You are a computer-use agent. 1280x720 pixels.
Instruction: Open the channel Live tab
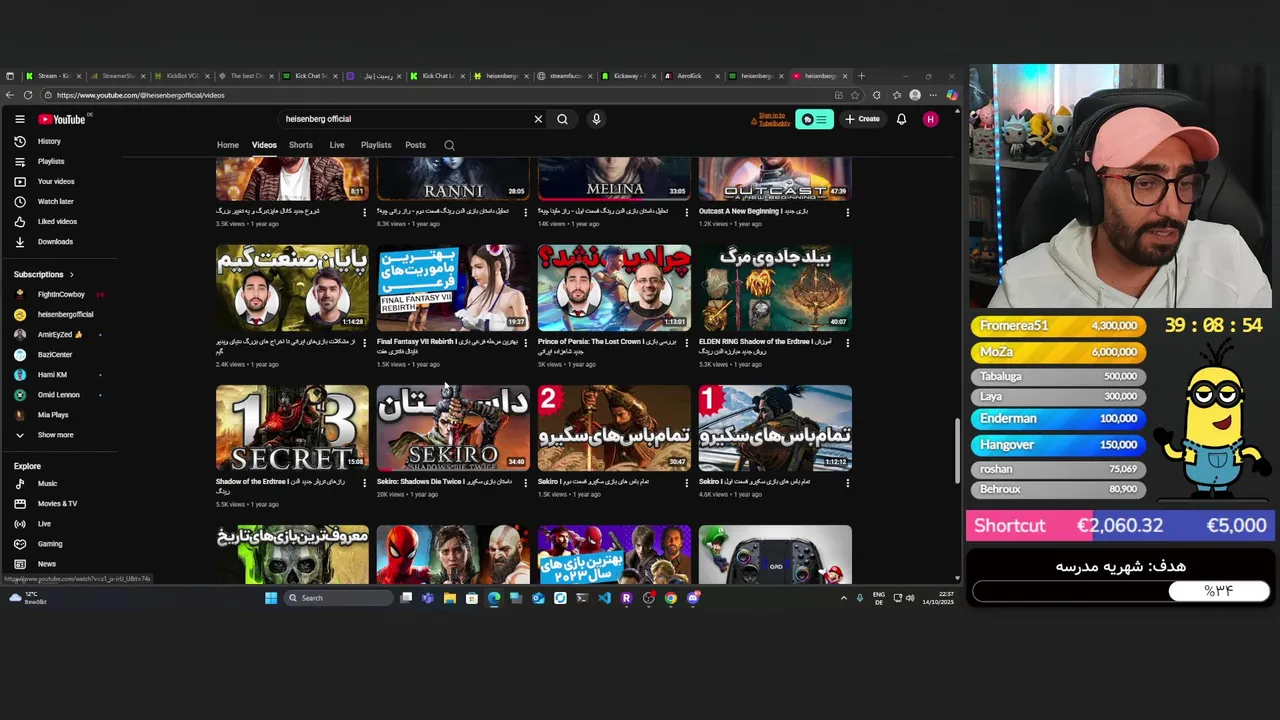click(x=337, y=145)
